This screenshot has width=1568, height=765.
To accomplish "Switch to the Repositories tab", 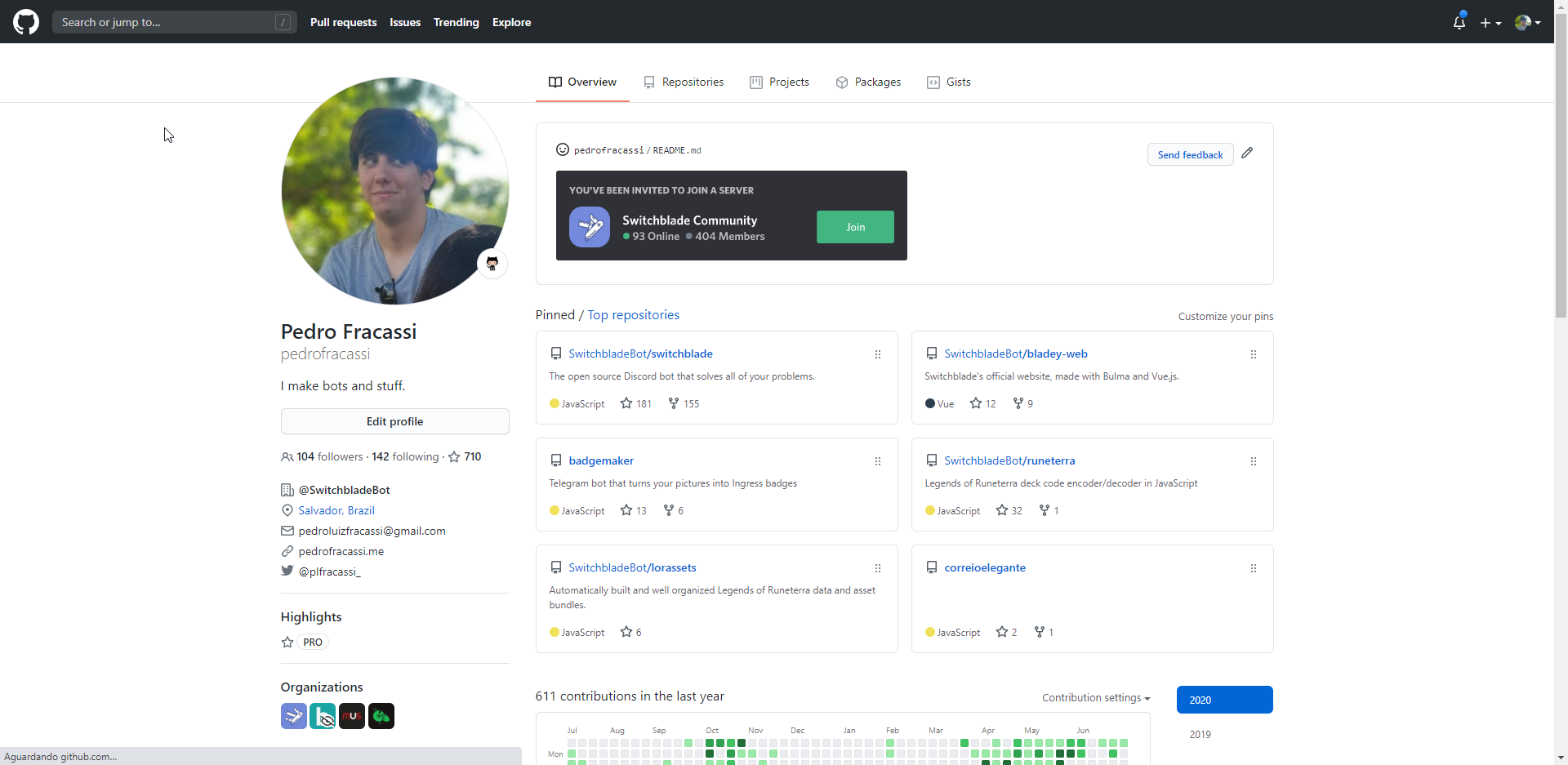I will 693,82.
